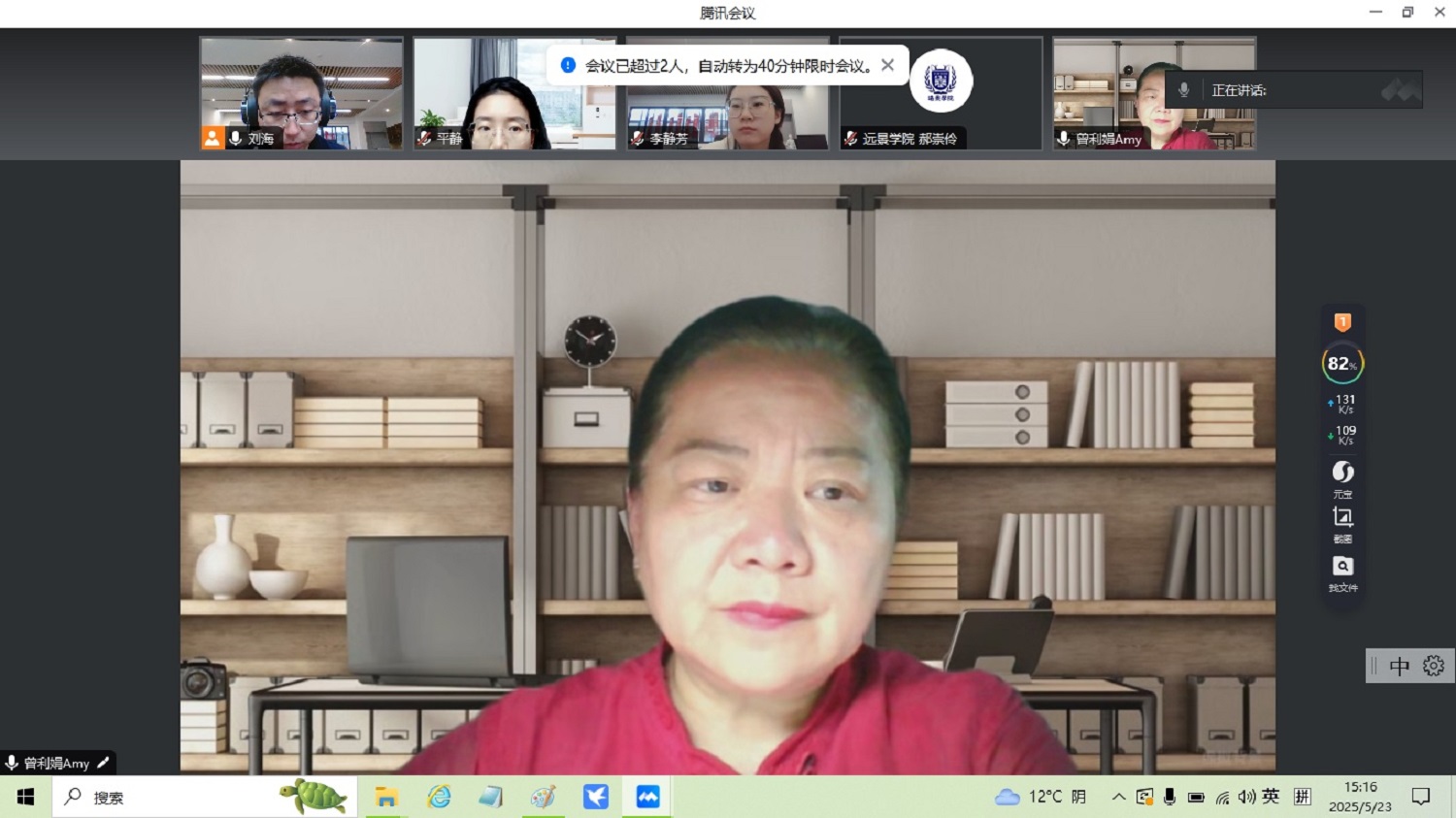This screenshot has height=818, width=1456.
Task: Toggle taskbar input language 英 indicator
Action: (1271, 797)
